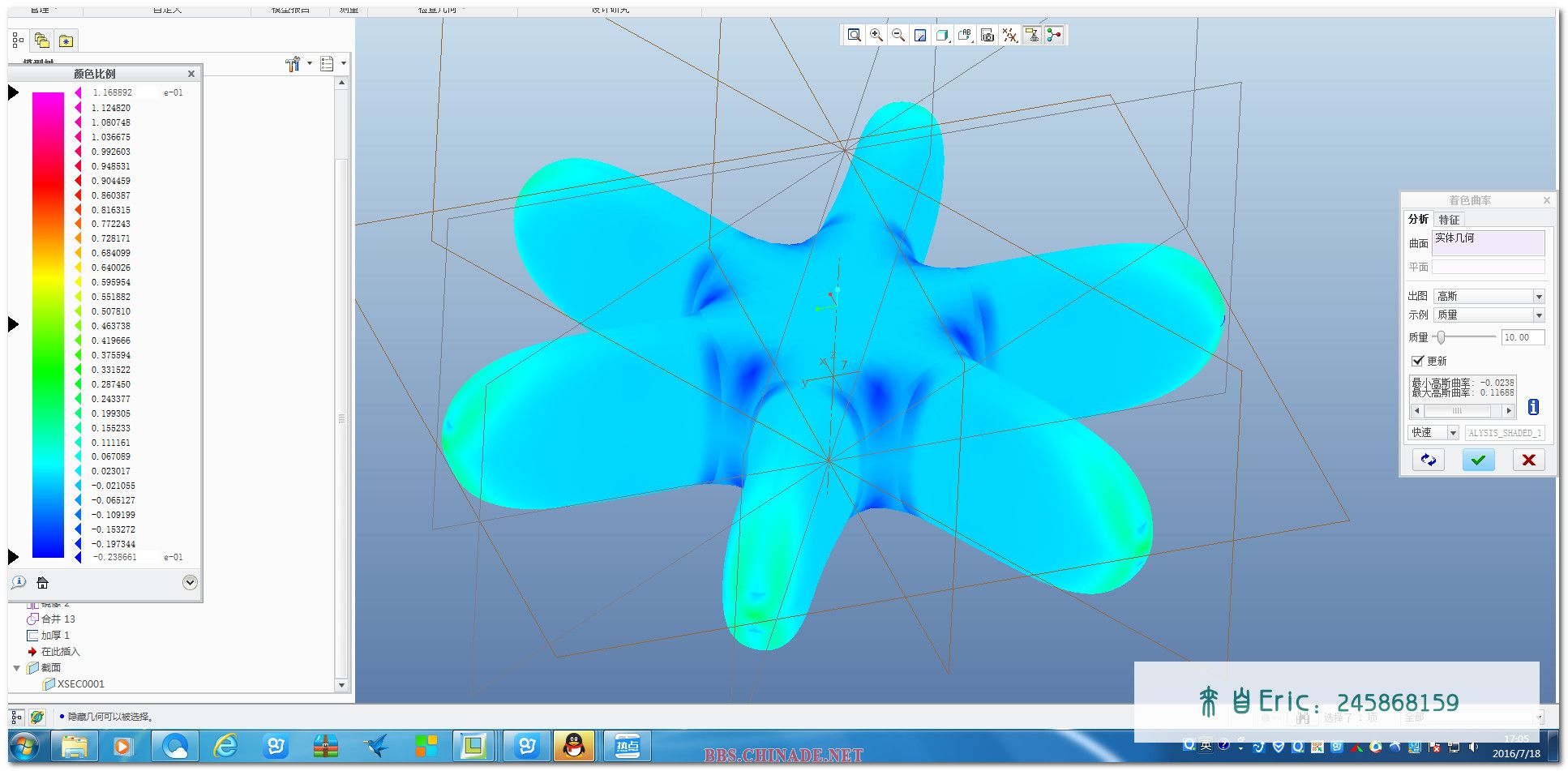
Task: Open the datum display filters icon
Action: (1009, 35)
